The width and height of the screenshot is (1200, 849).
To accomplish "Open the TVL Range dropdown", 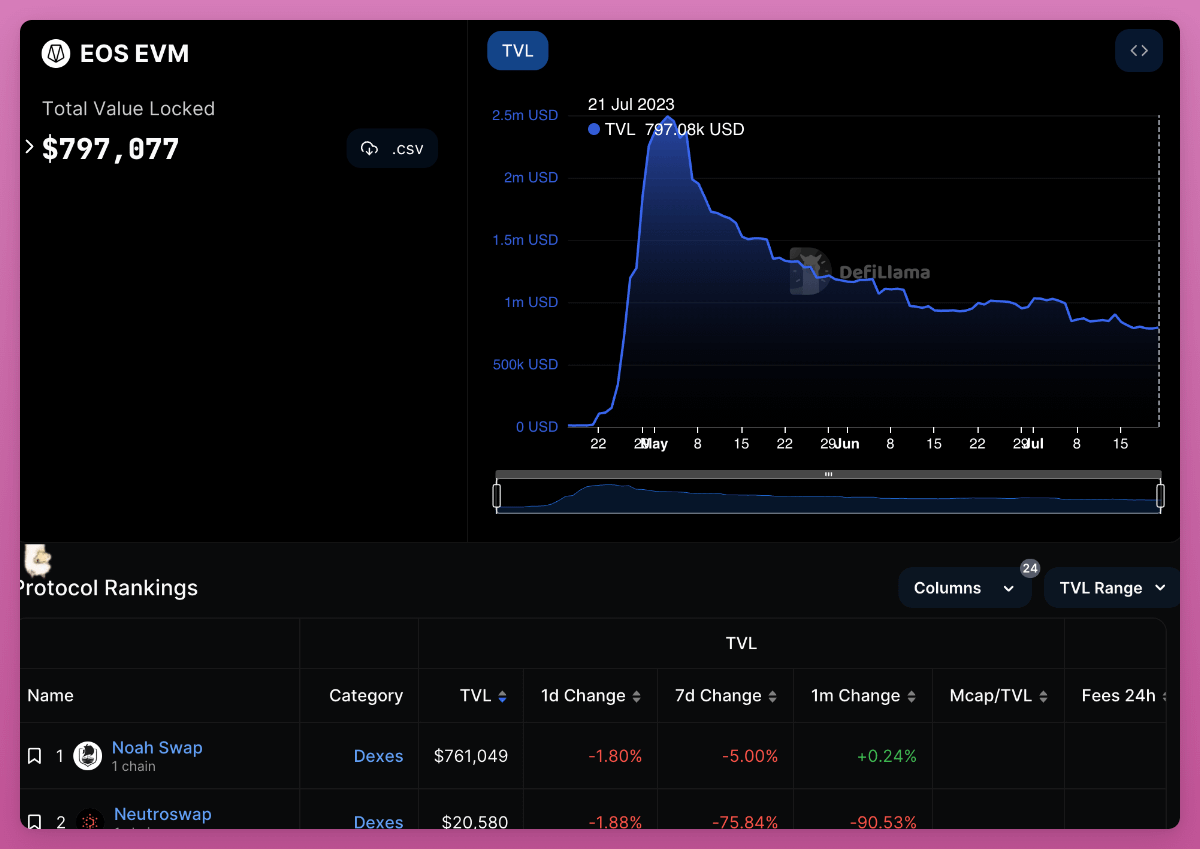I will [x=1112, y=588].
